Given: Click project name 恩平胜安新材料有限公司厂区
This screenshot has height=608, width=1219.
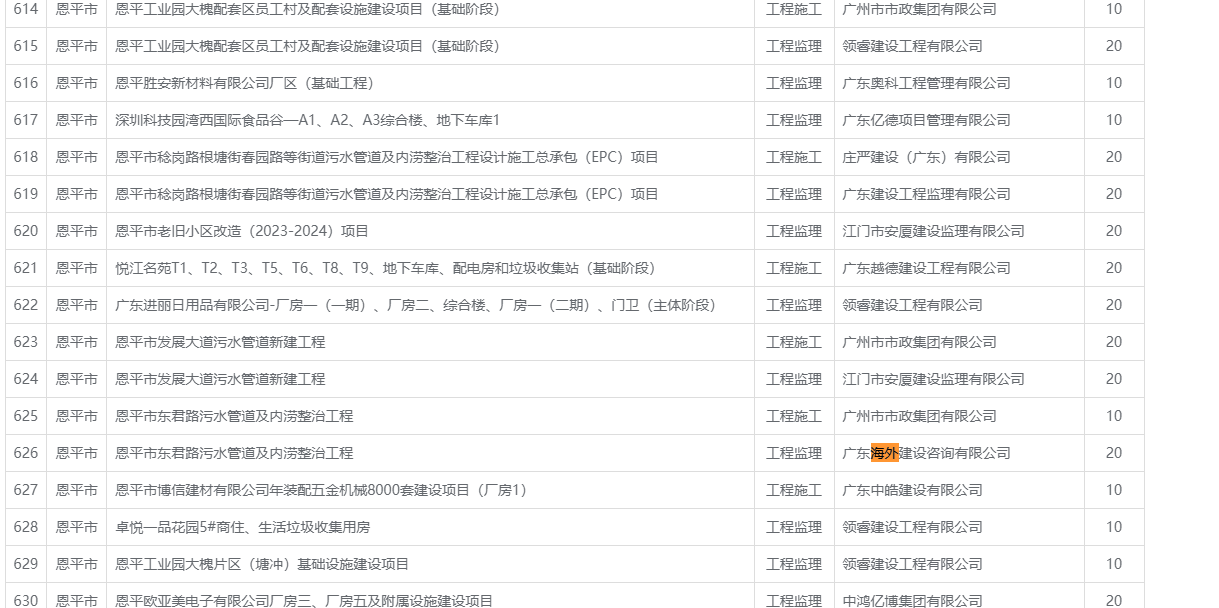Looking at the screenshot, I should click(244, 83).
